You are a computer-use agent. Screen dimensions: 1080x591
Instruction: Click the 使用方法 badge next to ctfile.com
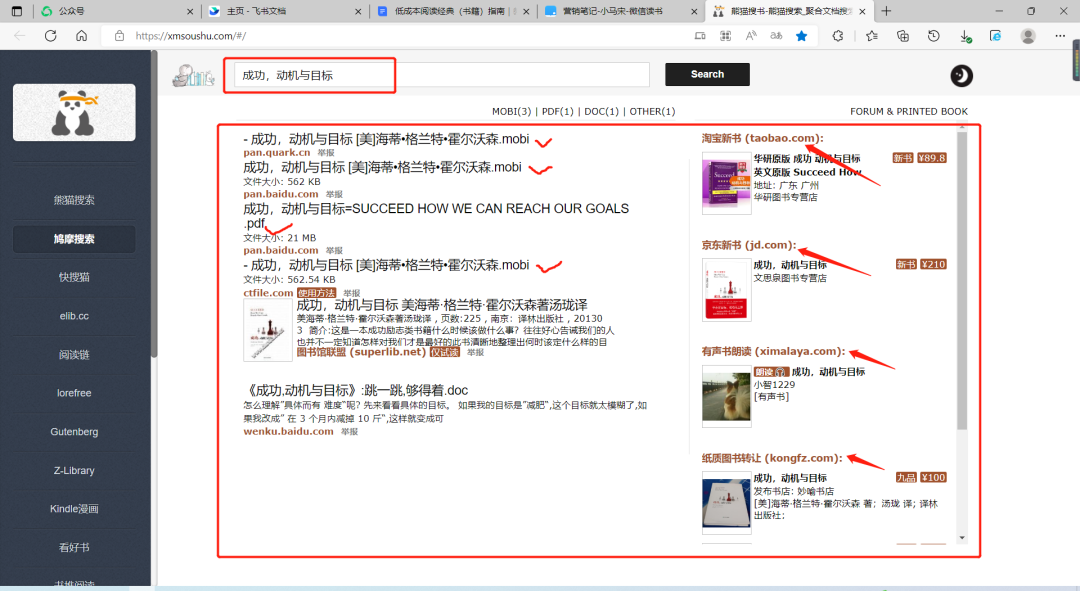(317, 293)
